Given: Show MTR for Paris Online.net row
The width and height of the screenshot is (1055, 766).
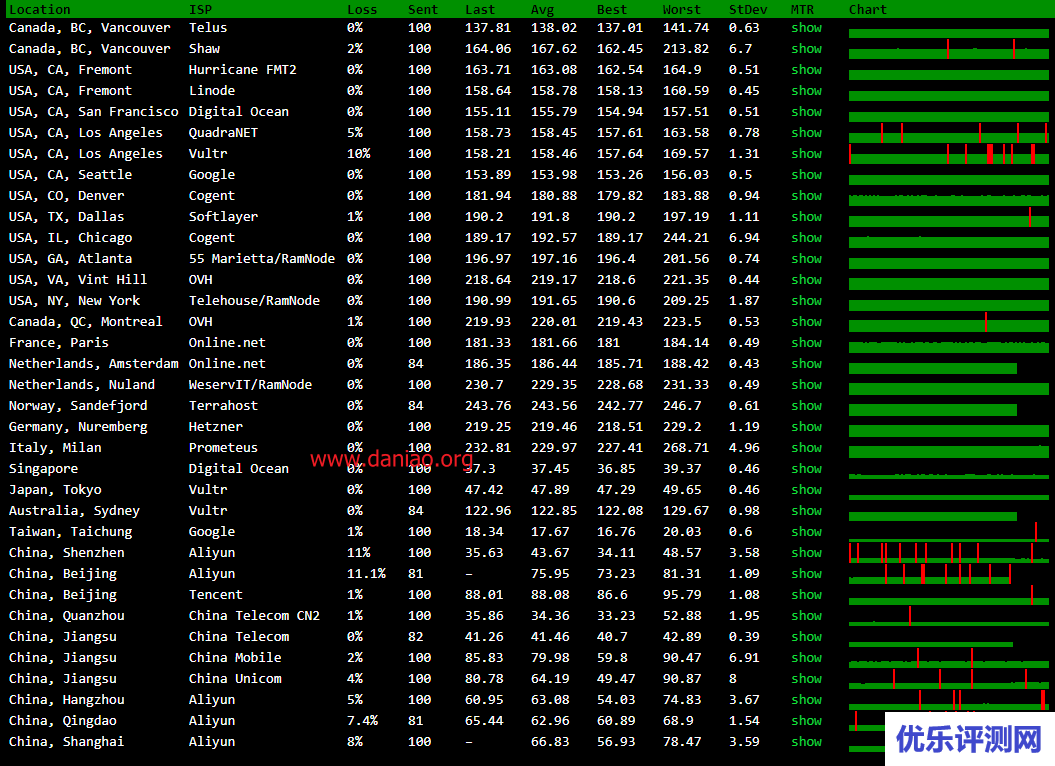Looking at the screenshot, I should pyautogui.click(x=806, y=343).
